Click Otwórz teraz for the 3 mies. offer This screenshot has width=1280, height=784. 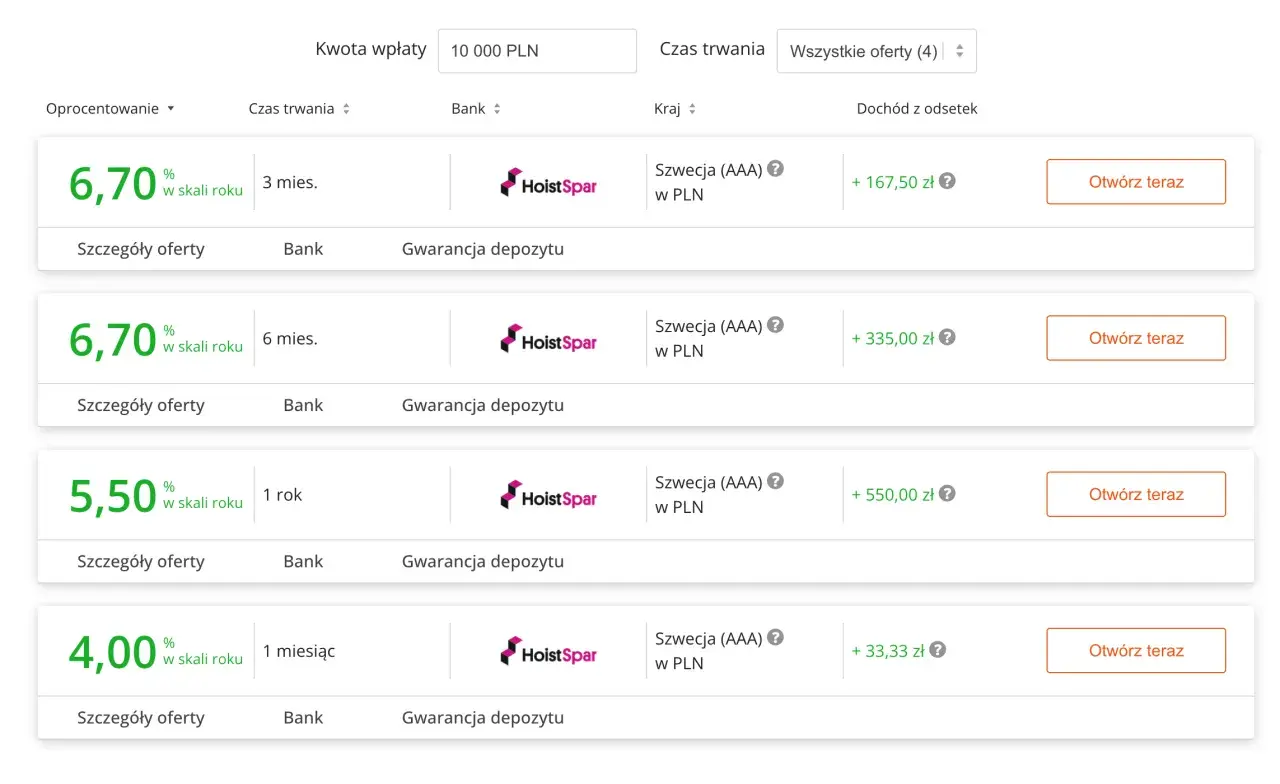pyautogui.click(x=1136, y=182)
